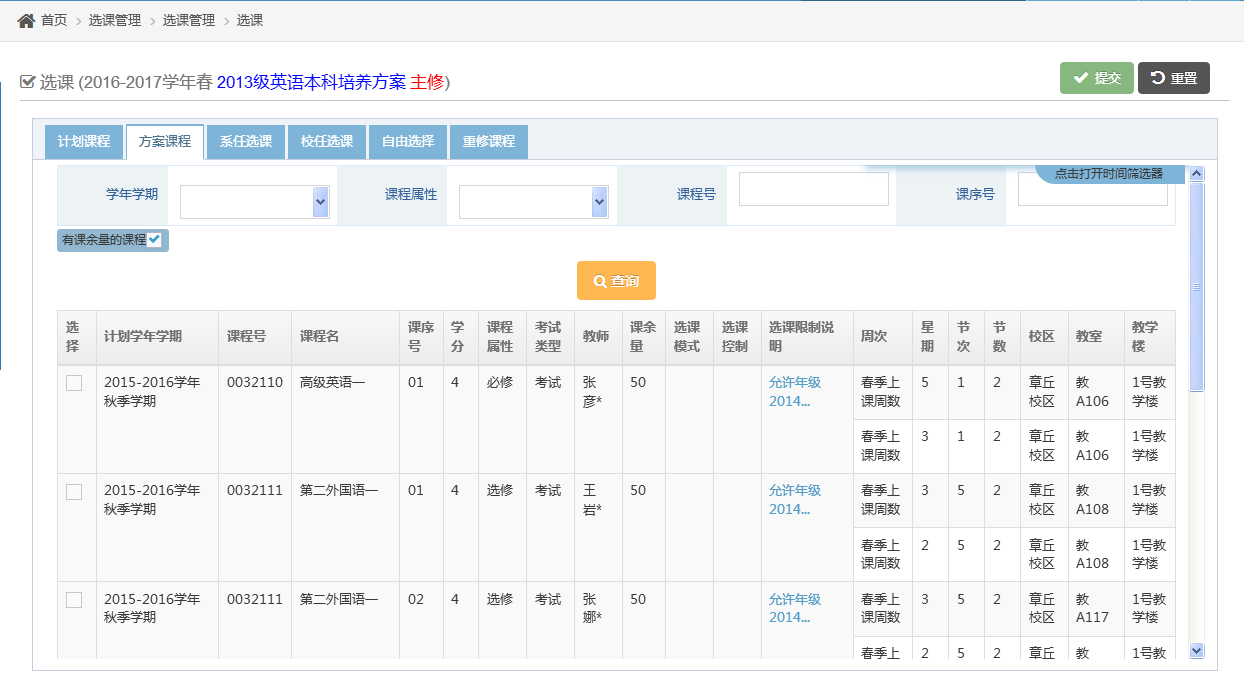Focus the 课程号 input field
1244x697 pixels.
[813, 189]
